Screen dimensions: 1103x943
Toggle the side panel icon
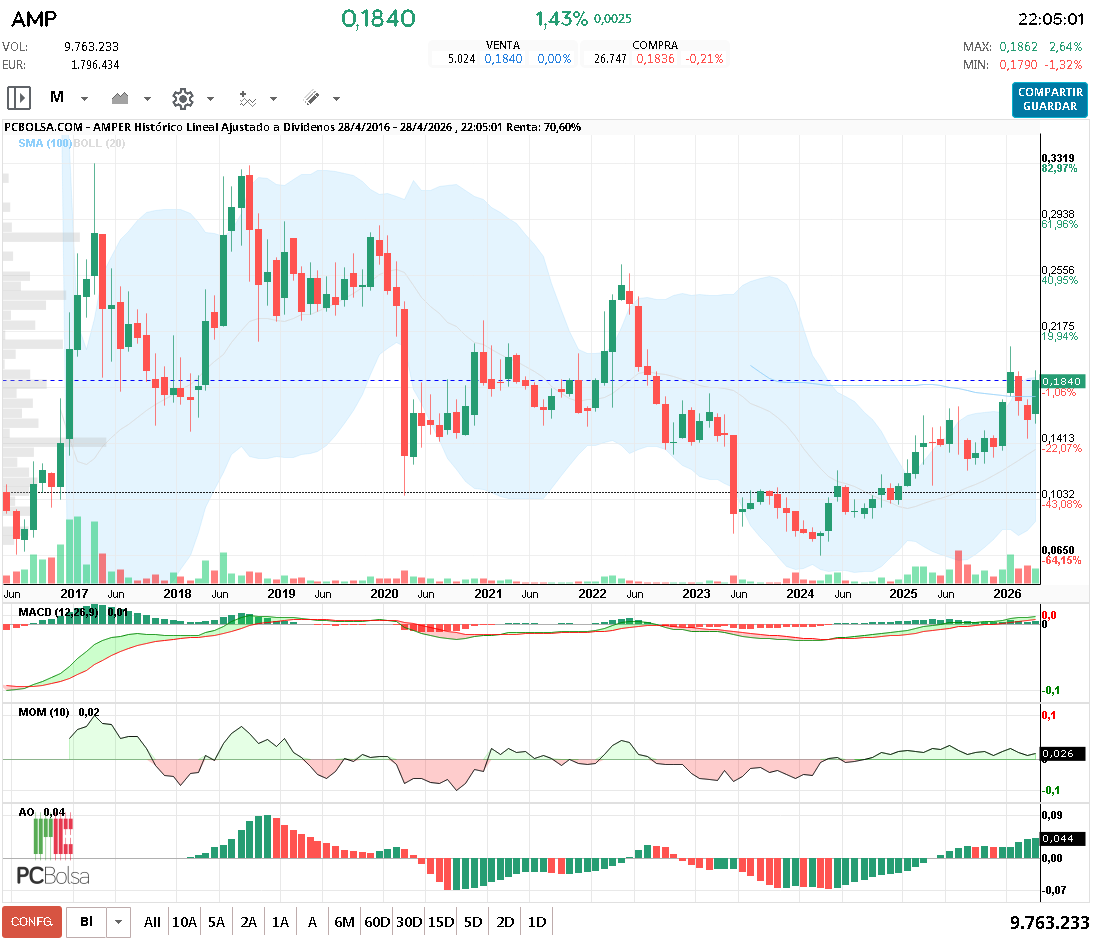click(19, 98)
